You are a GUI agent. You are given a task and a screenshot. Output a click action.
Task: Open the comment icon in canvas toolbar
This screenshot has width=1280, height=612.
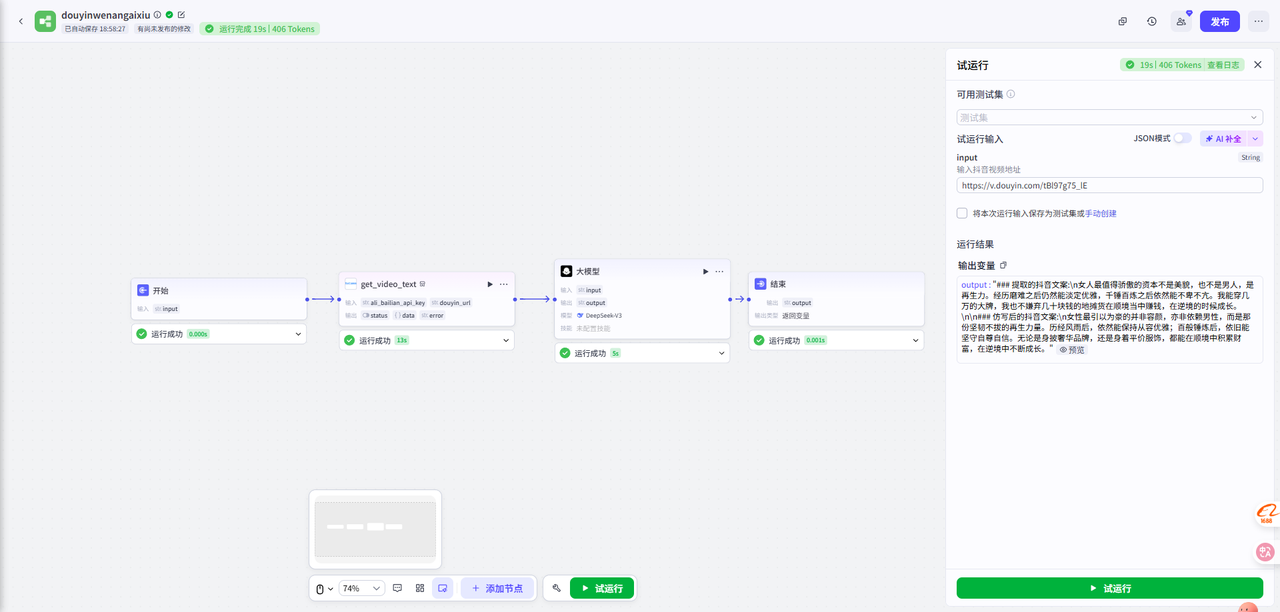[397, 588]
